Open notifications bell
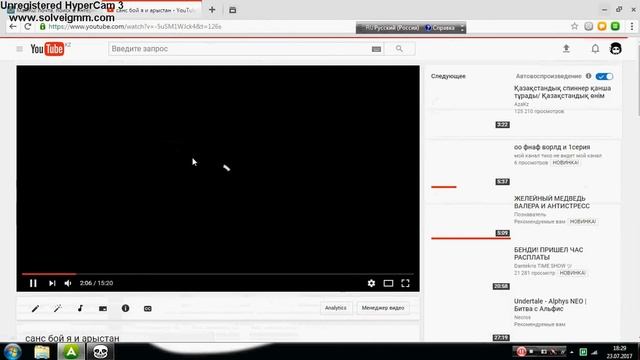This screenshot has height=360, width=640. click(x=595, y=49)
